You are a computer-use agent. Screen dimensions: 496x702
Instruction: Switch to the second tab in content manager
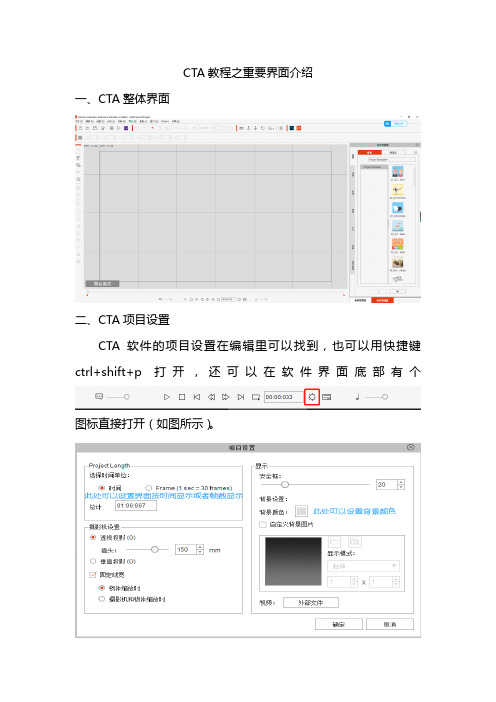click(x=393, y=153)
